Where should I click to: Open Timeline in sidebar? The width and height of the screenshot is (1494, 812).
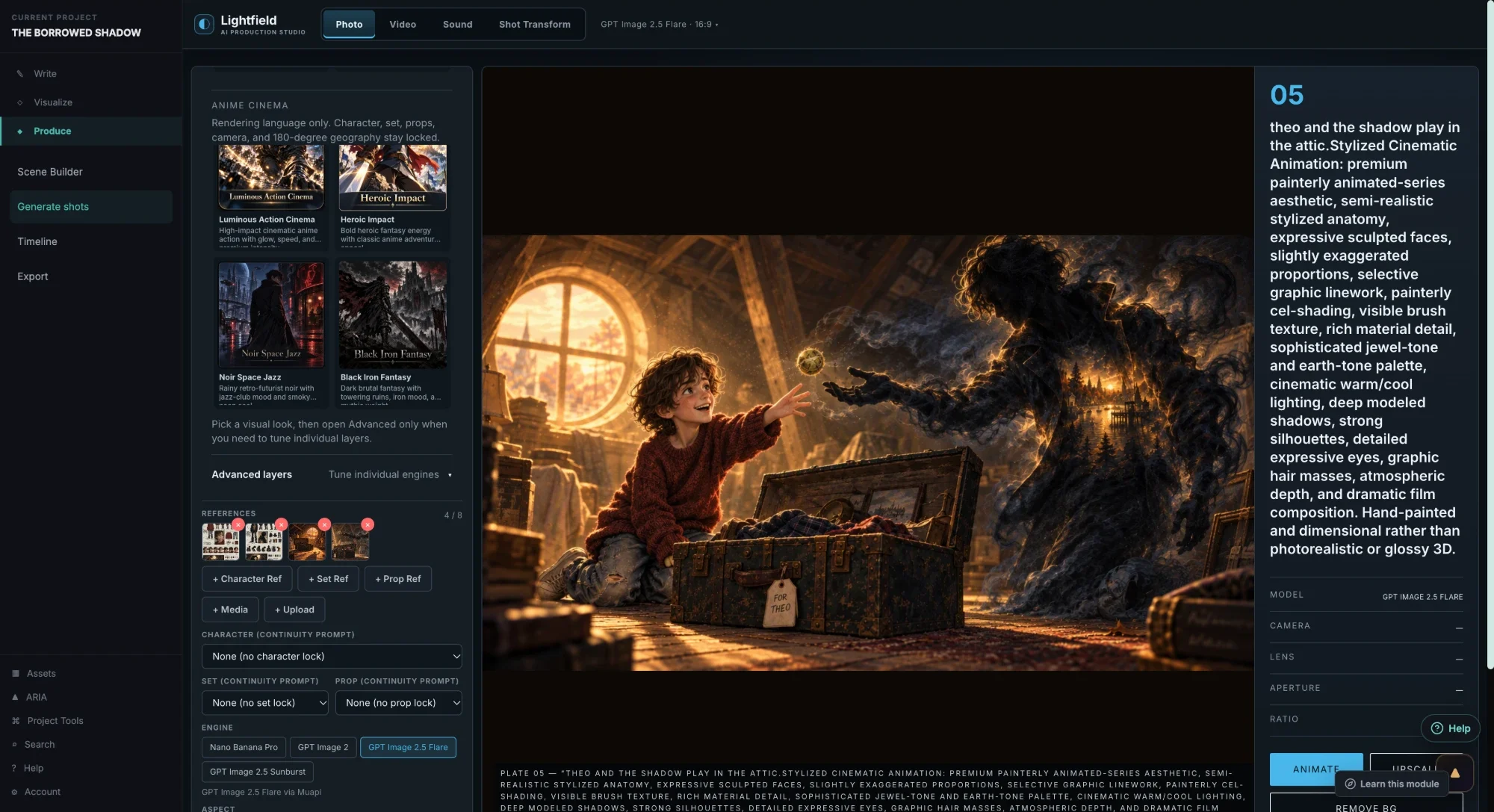91,241
